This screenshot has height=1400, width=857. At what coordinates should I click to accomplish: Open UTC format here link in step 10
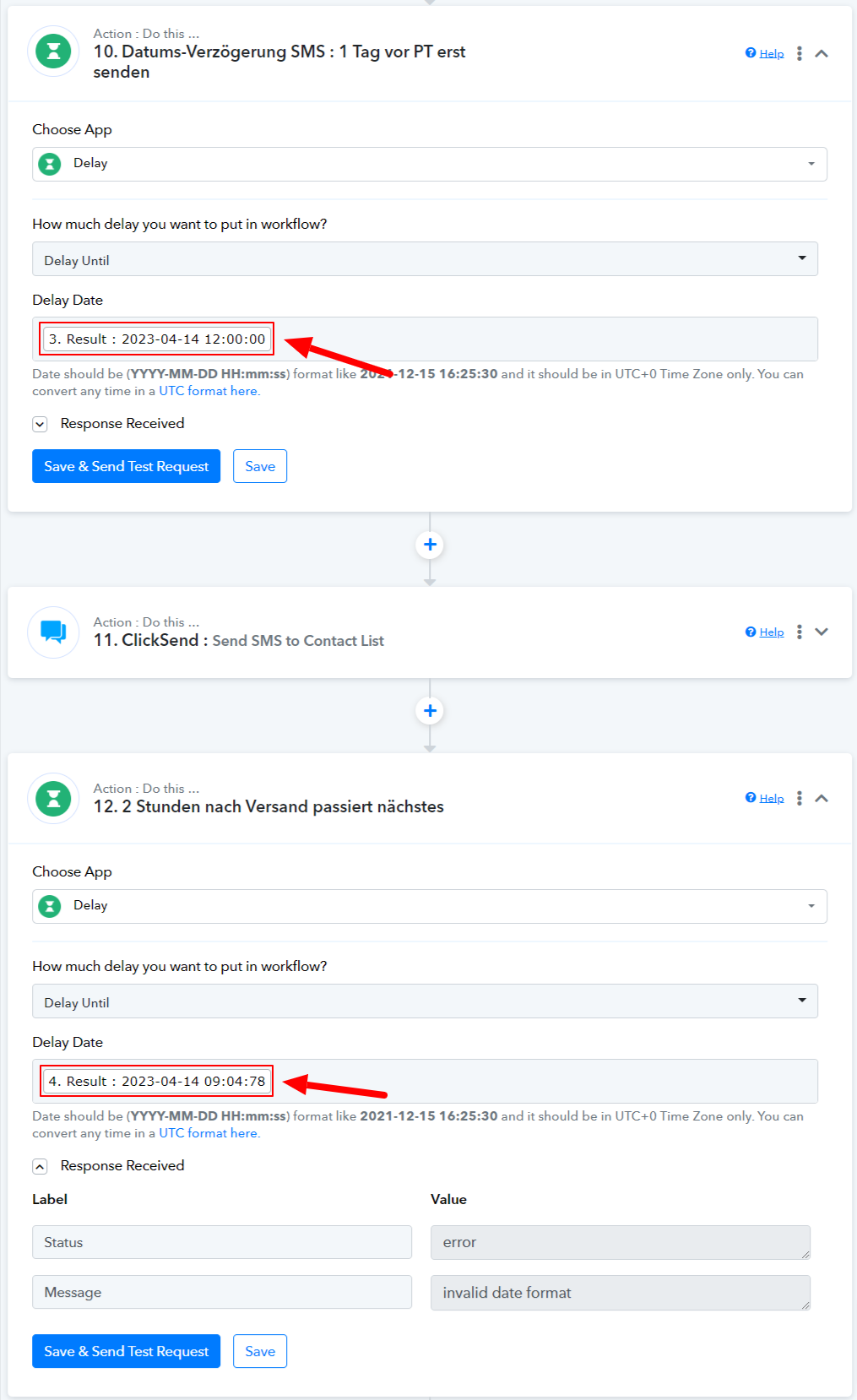[x=209, y=391]
